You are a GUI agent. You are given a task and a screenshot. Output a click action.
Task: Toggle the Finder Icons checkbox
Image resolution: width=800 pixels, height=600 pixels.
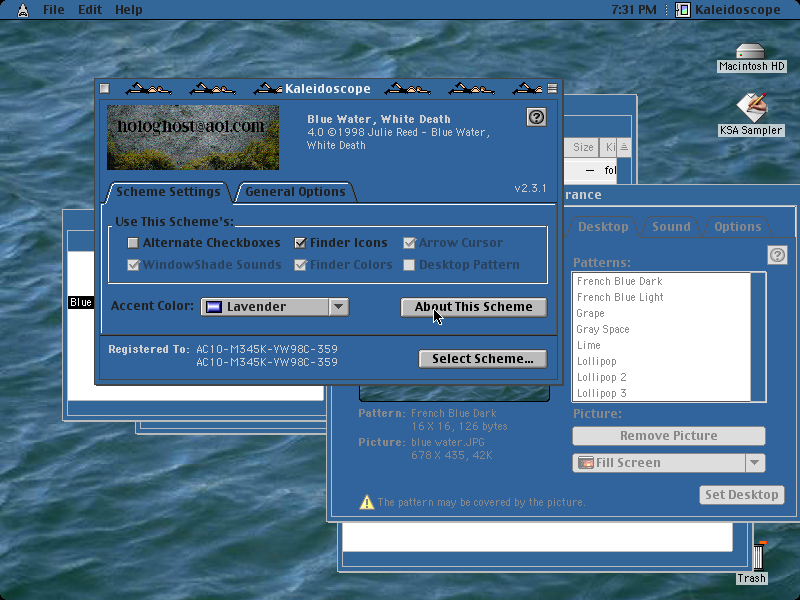pyautogui.click(x=301, y=243)
